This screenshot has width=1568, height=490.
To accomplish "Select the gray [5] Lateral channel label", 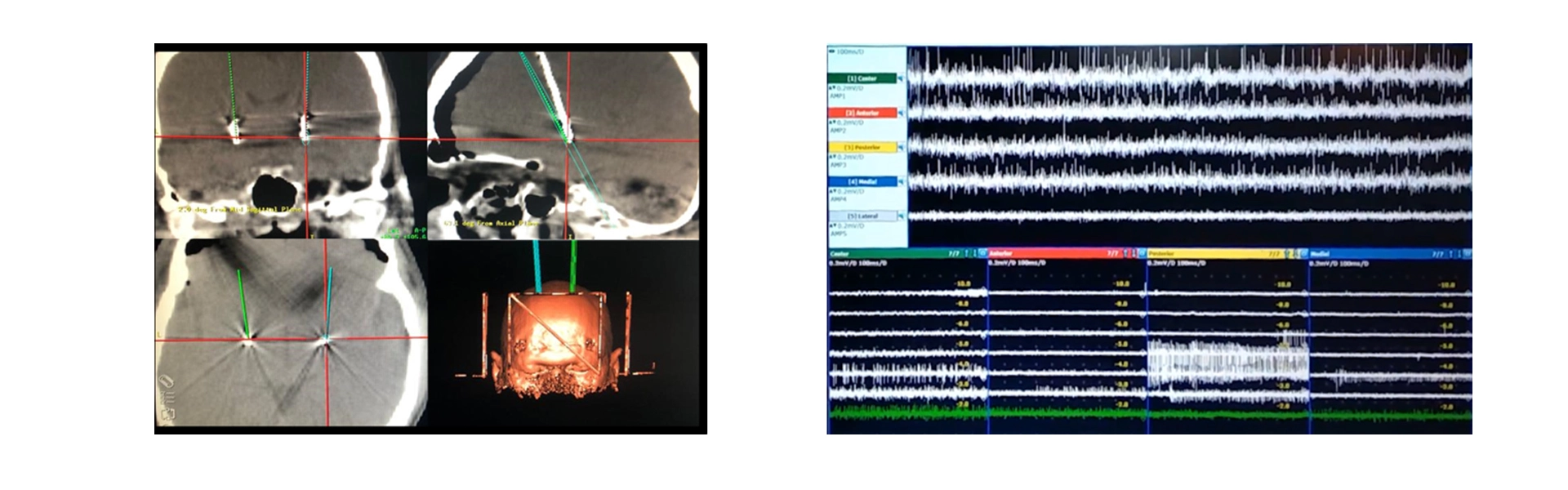I will pyautogui.click(x=862, y=216).
